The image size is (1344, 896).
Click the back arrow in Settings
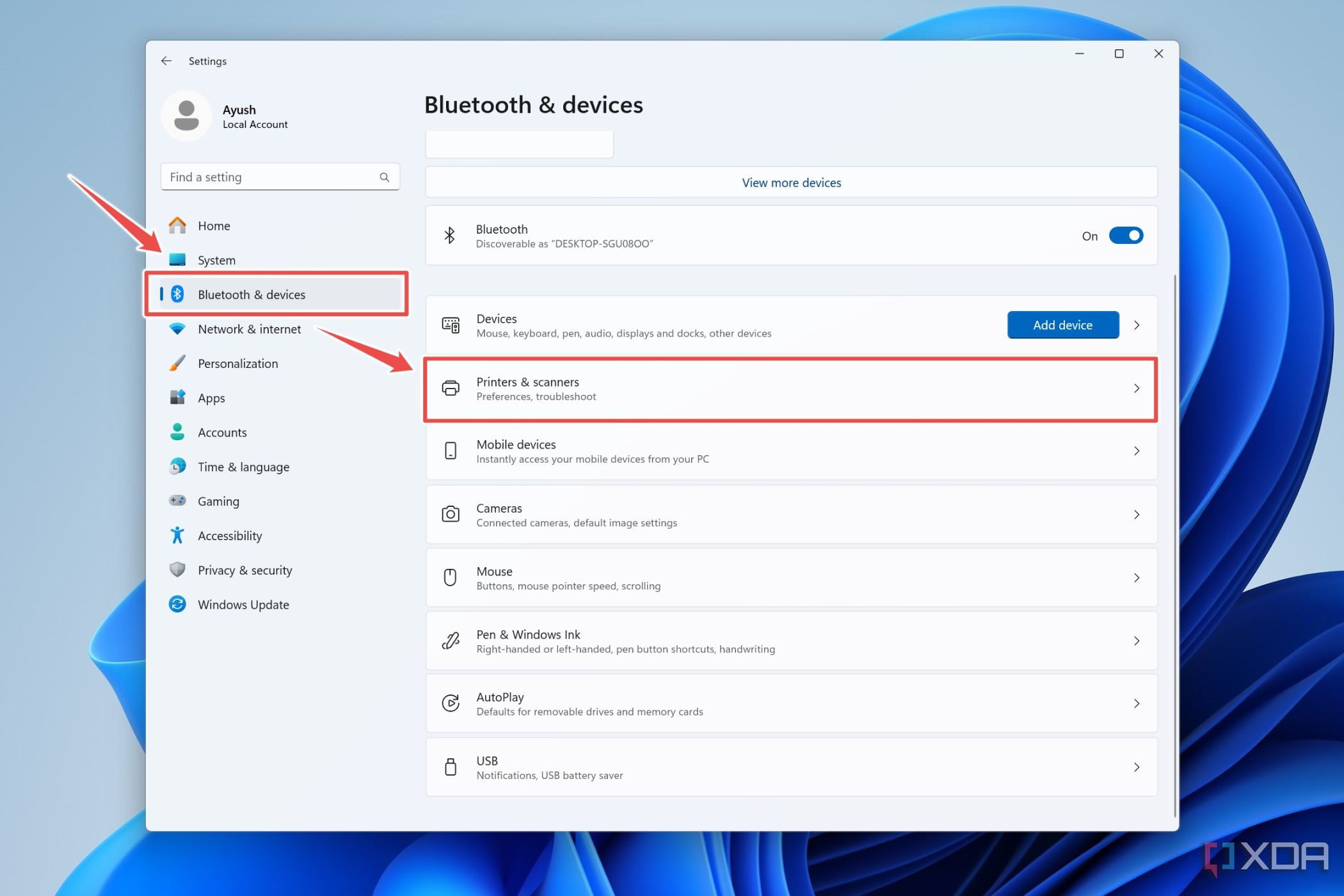click(166, 61)
